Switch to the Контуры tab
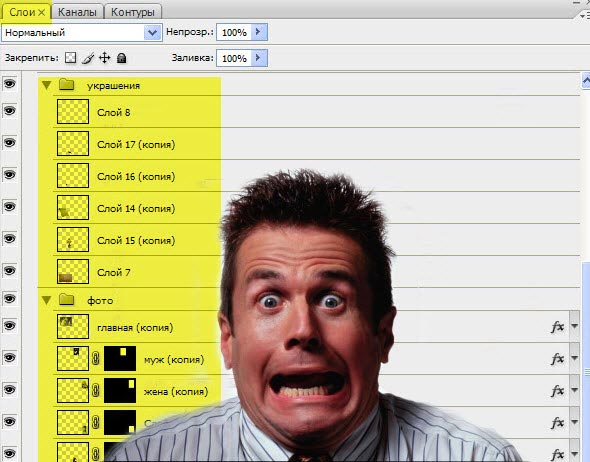590x462 pixels. click(x=132, y=12)
